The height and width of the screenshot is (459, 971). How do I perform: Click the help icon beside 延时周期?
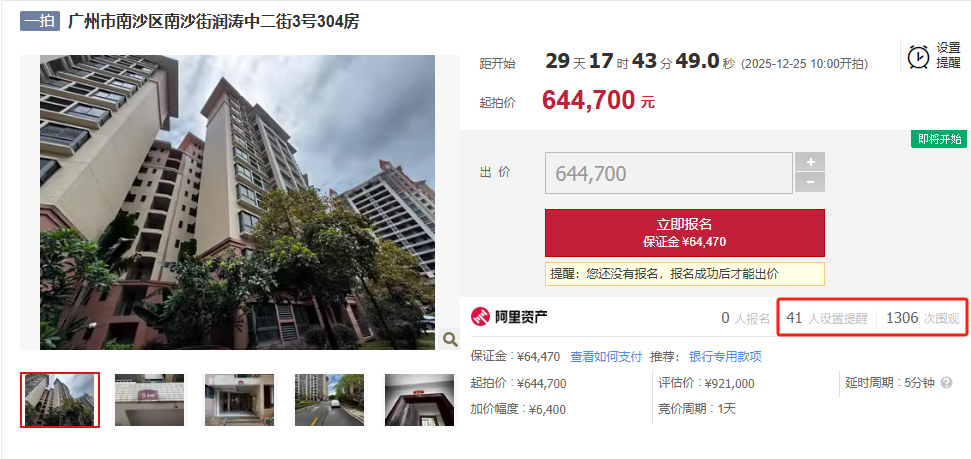coord(946,383)
